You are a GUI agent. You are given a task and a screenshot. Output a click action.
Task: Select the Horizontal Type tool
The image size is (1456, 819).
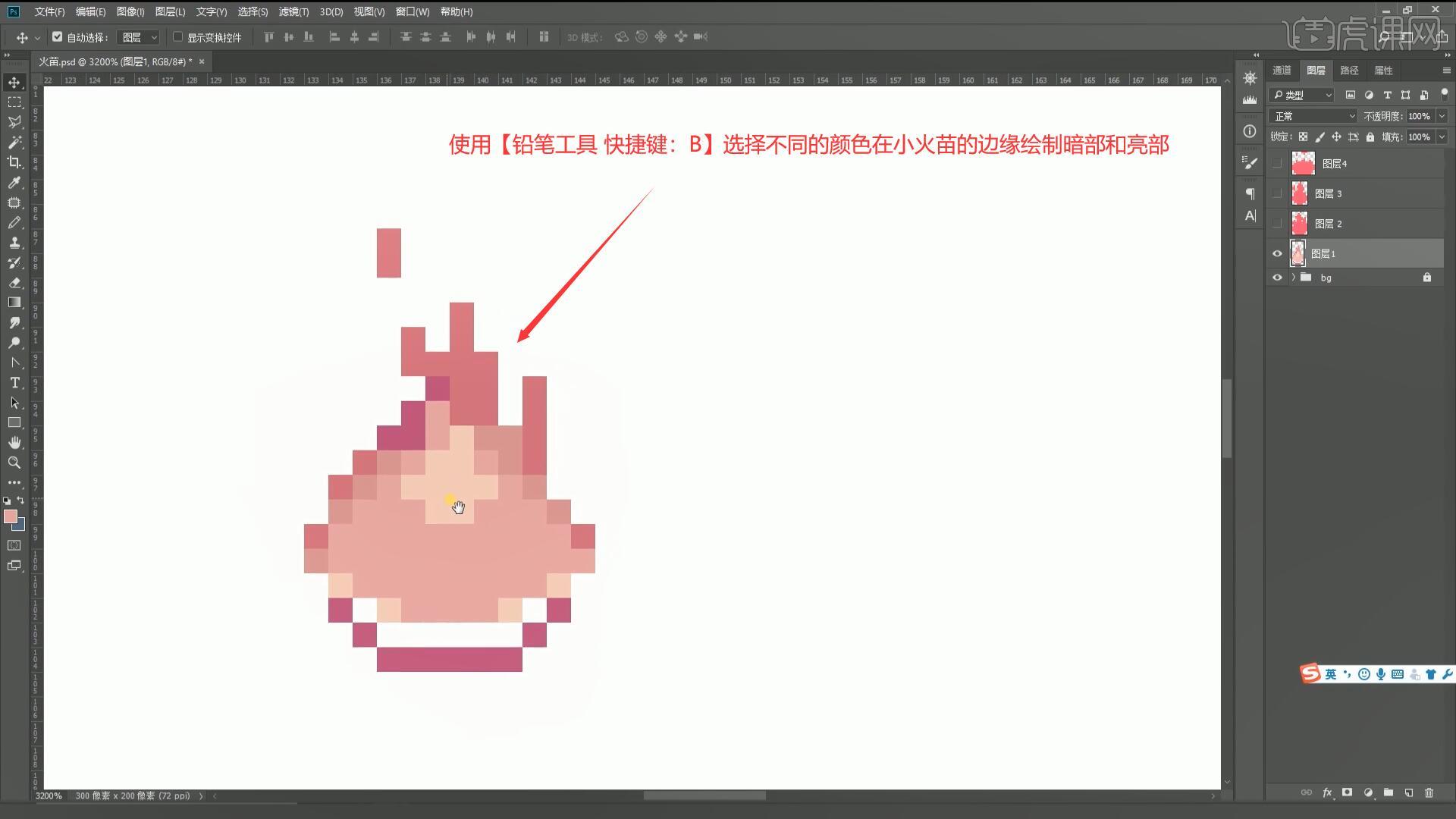point(14,383)
